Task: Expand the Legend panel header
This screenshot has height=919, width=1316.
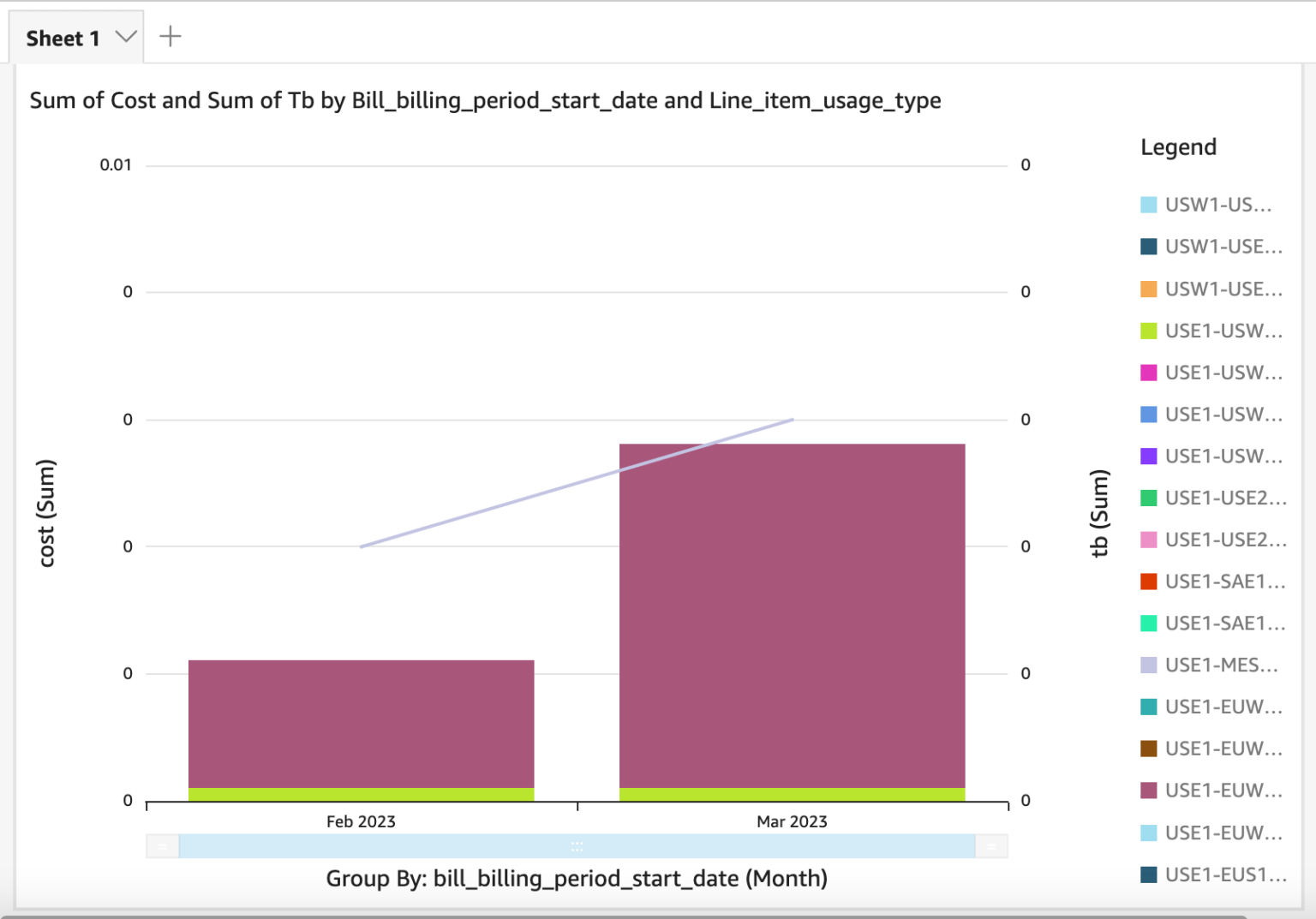Action: tap(1178, 146)
